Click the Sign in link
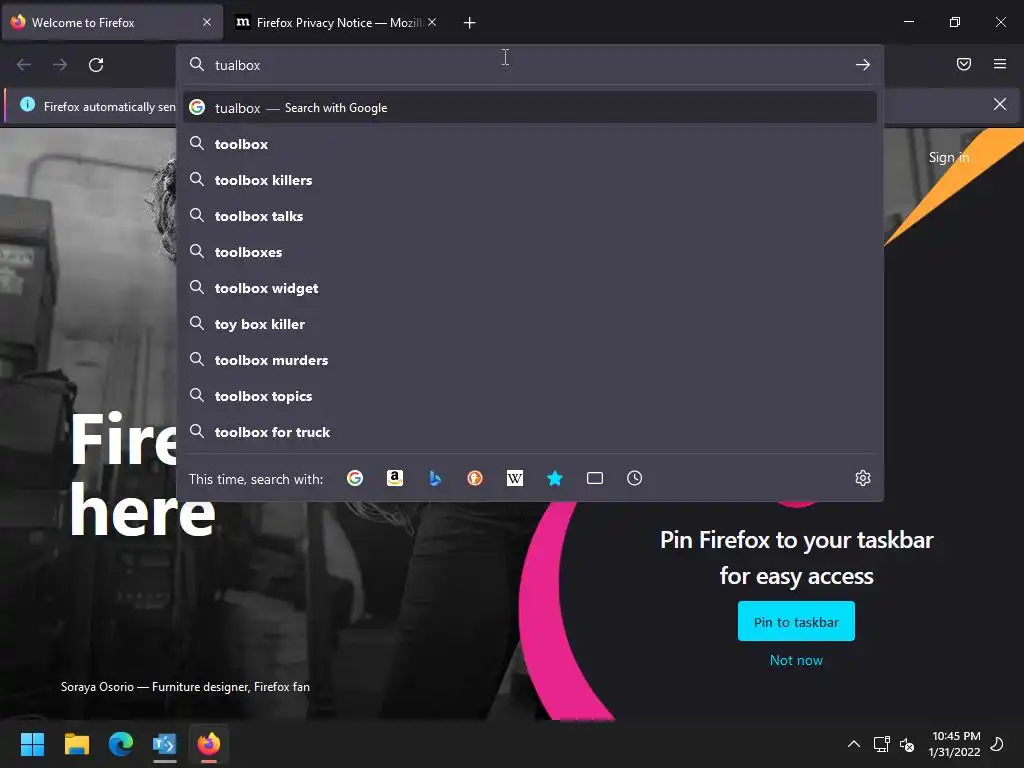1024x768 pixels. tap(948, 157)
